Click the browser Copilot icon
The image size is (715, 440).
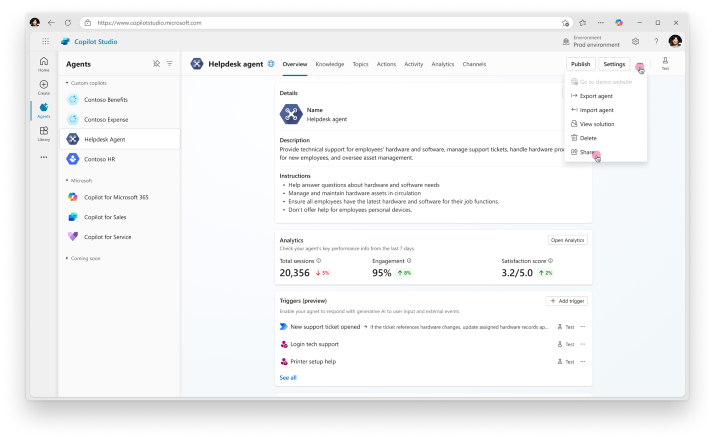(x=619, y=22)
